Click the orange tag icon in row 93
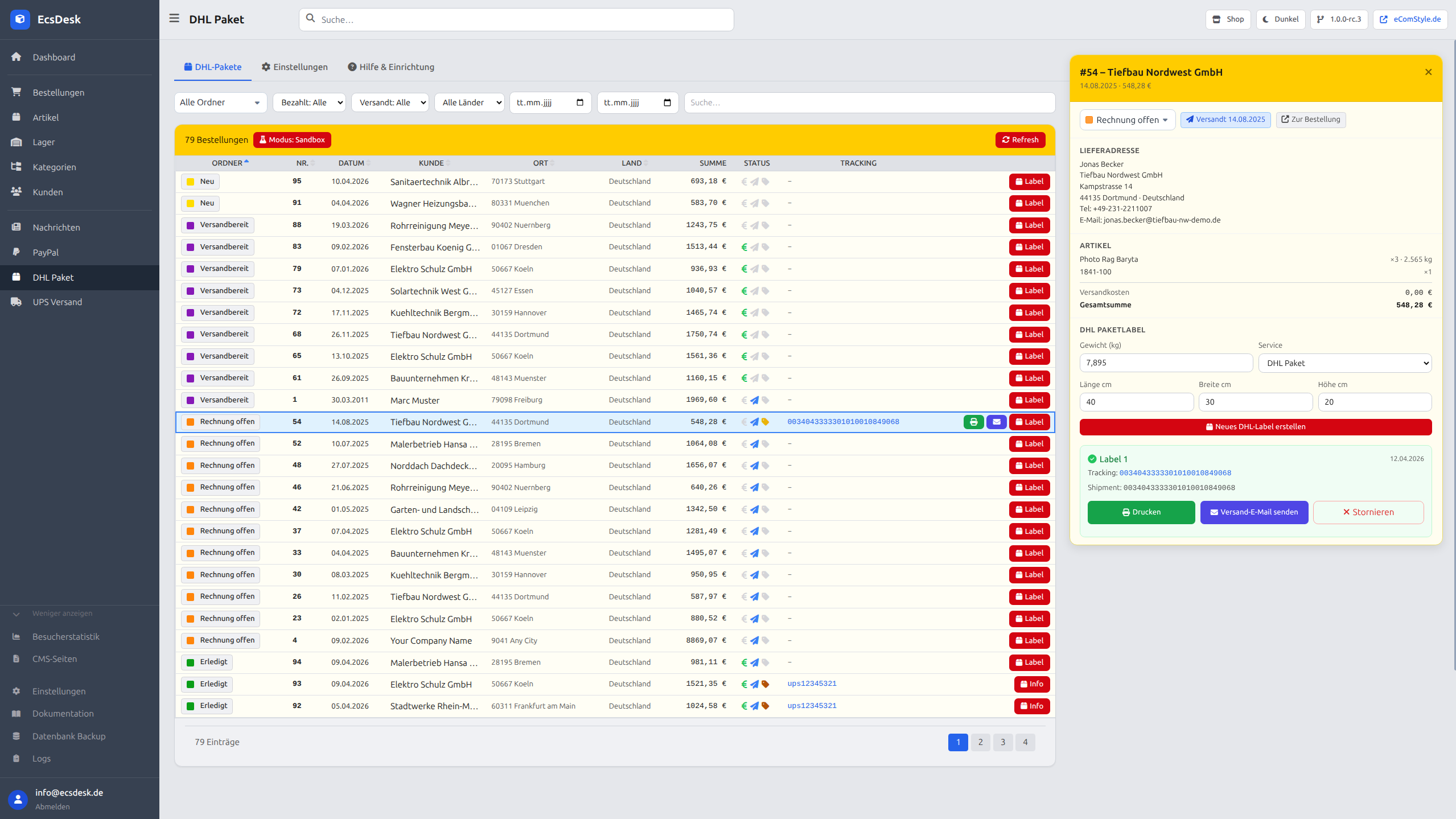The width and height of the screenshot is (1456, 819). (x=765, y=684)
